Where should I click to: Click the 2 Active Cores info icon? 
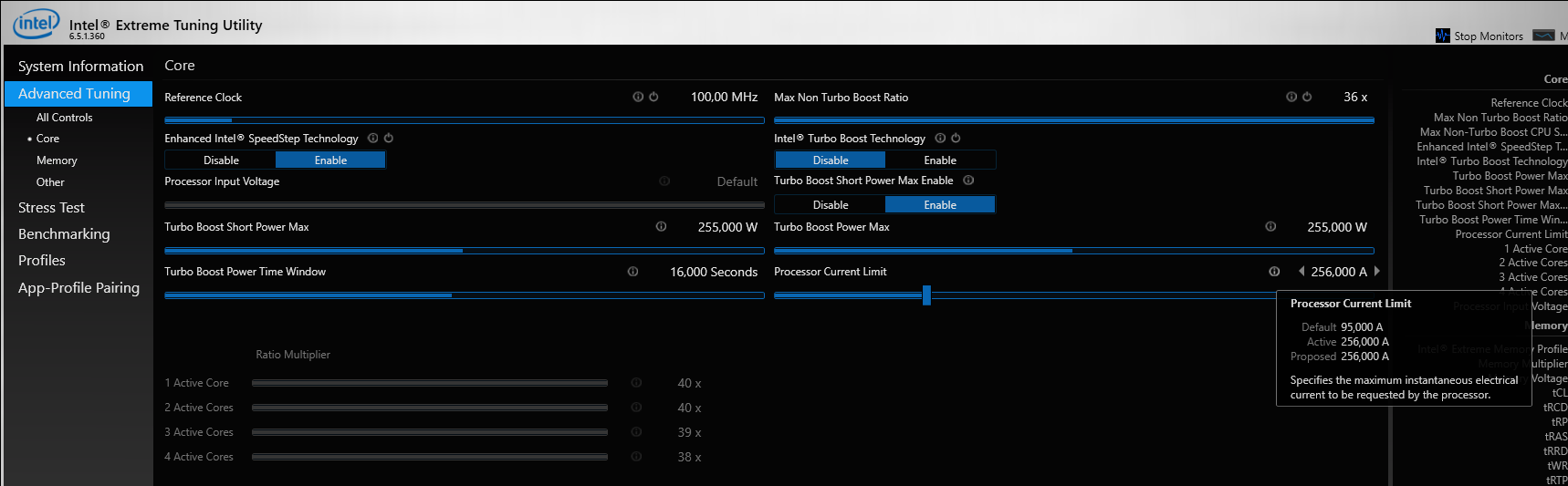coord(636,408)
